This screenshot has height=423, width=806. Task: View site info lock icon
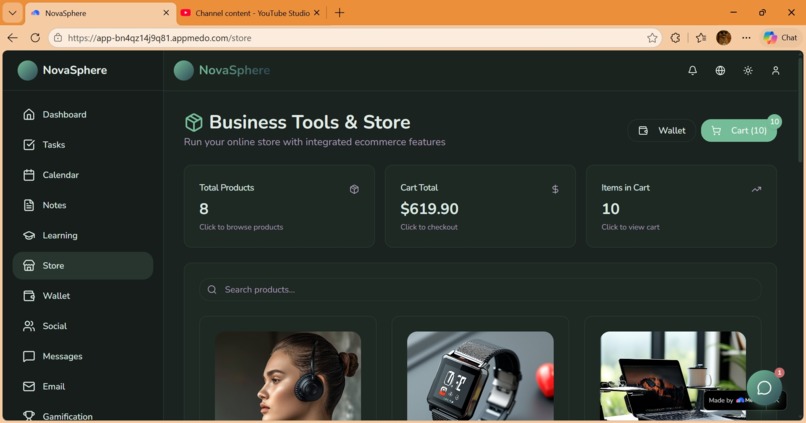coord(58,38)
